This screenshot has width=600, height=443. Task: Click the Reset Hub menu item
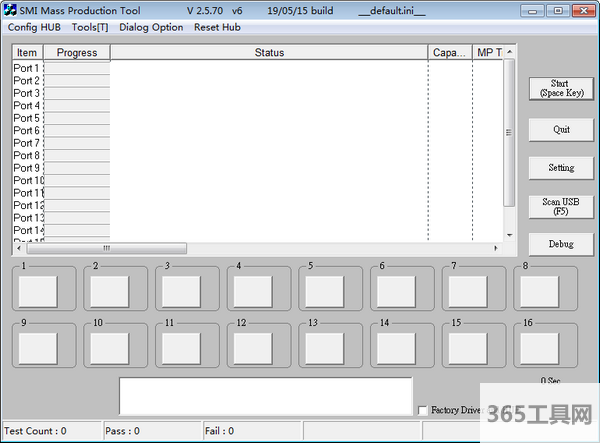217,27
